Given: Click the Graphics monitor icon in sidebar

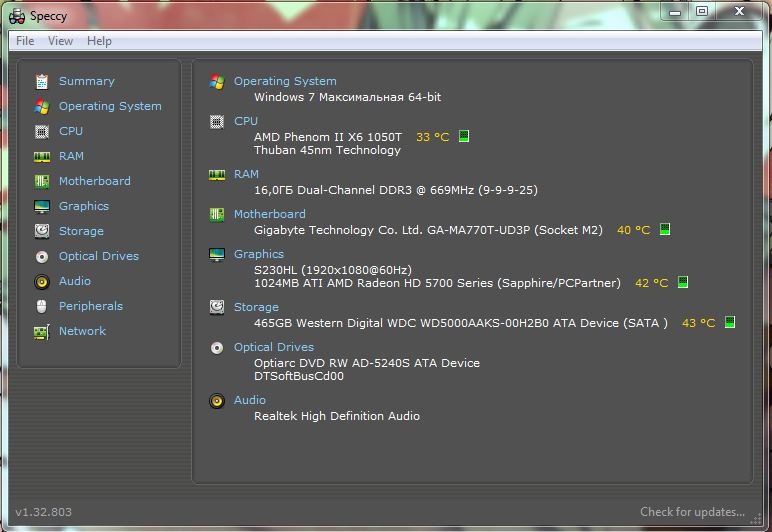Looking at the screenshot, I should 42,207.
